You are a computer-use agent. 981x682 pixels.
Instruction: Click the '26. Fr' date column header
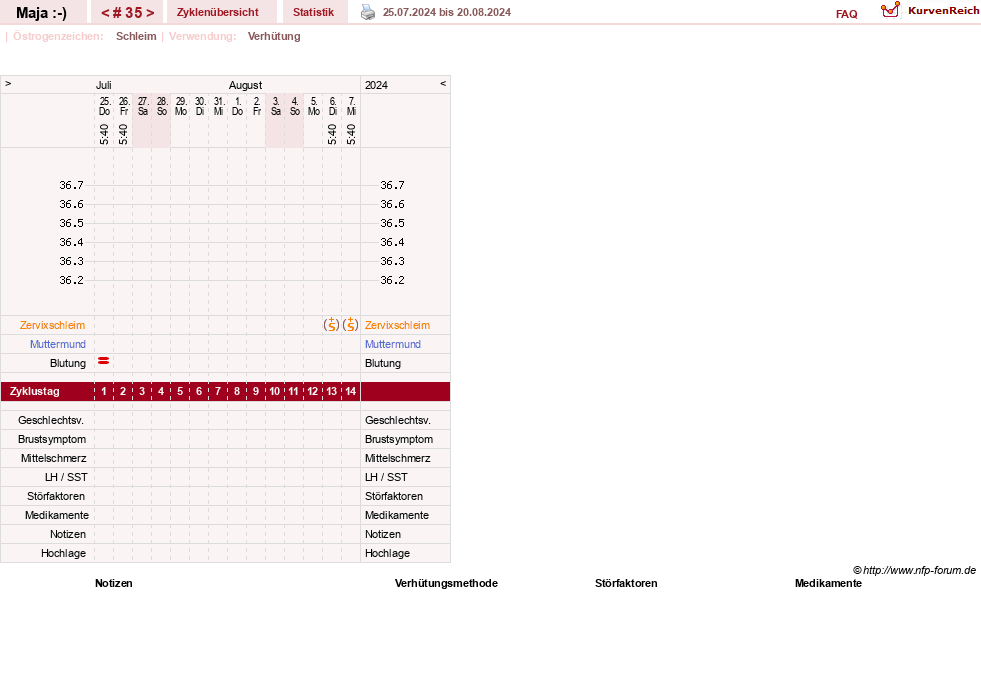tap(124, 106)
